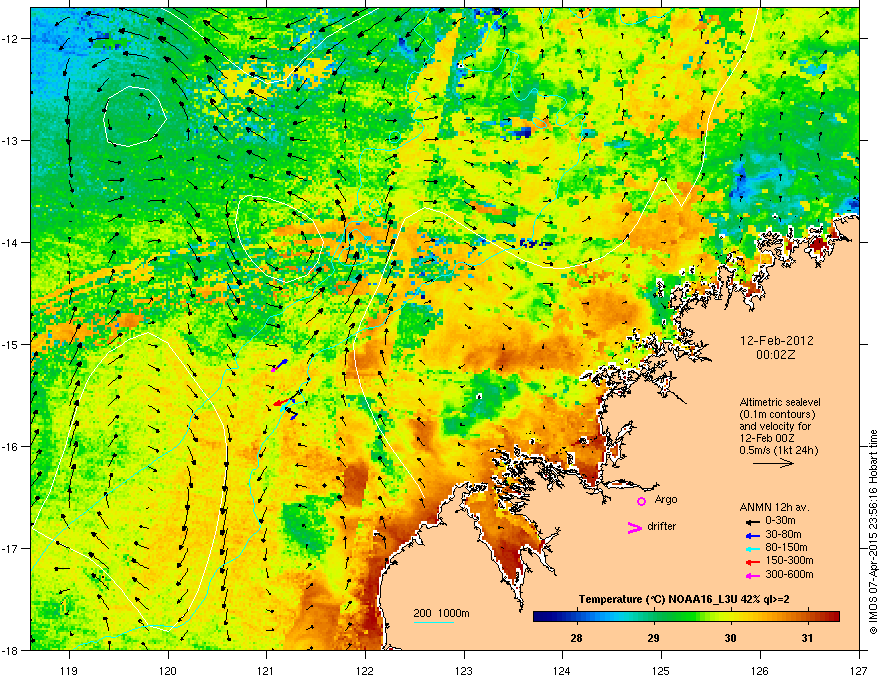Click the cyan 80-150m arrow legend symbol
The width and height of the screenshot is (880, 680).
click(753, 549)
